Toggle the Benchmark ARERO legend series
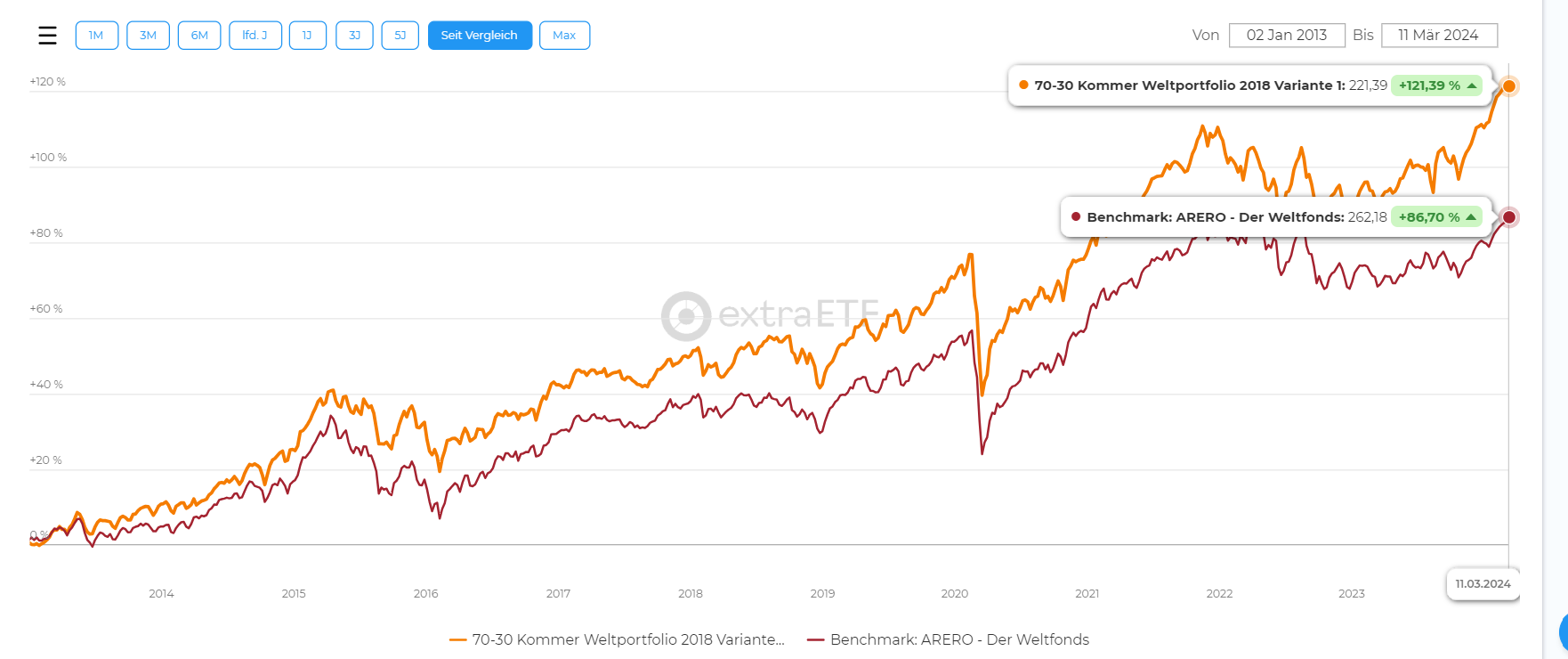 pyautogui.click(x=949, y=639)
